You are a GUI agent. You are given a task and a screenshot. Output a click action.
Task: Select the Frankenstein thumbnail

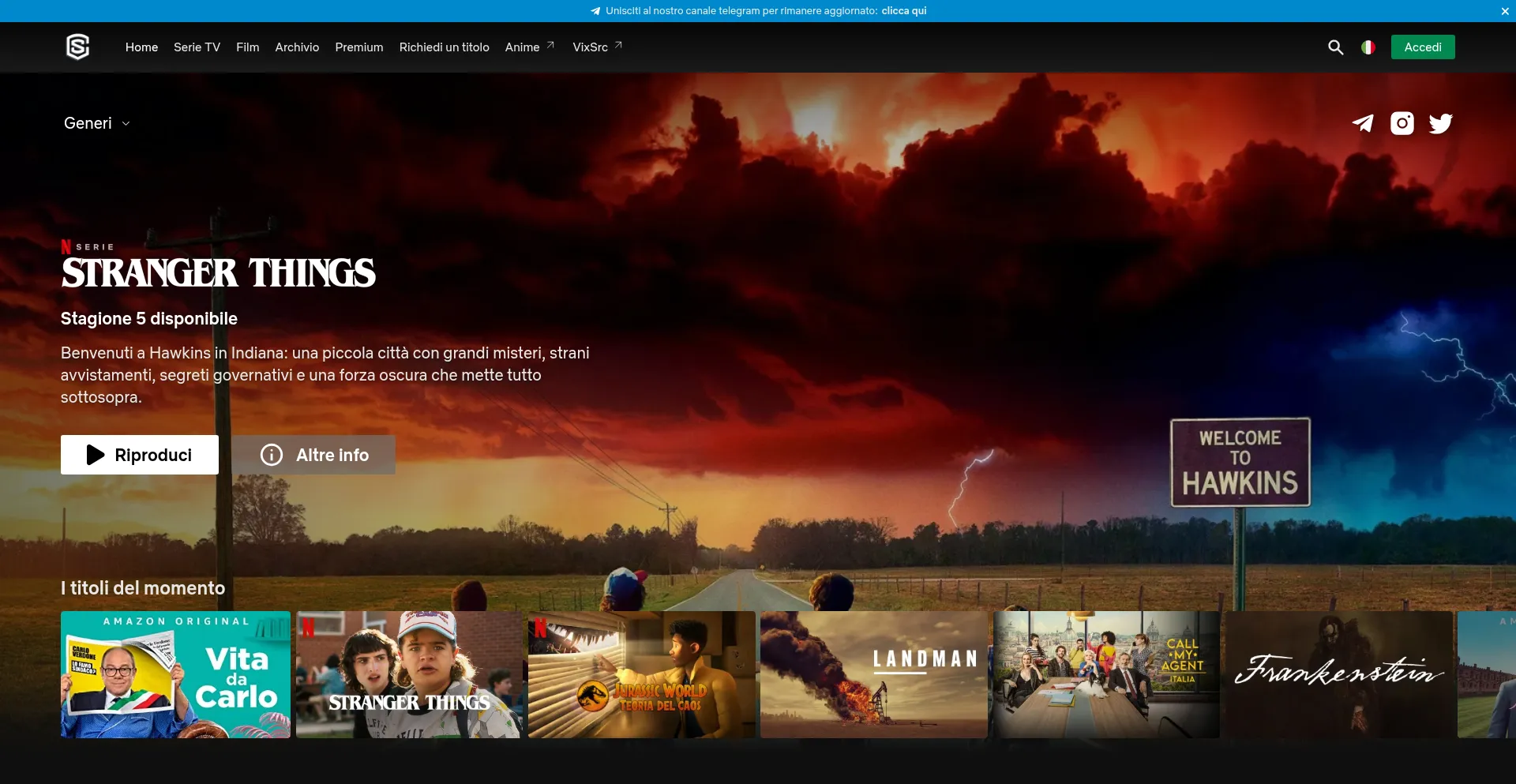[x=1338, y=674]
